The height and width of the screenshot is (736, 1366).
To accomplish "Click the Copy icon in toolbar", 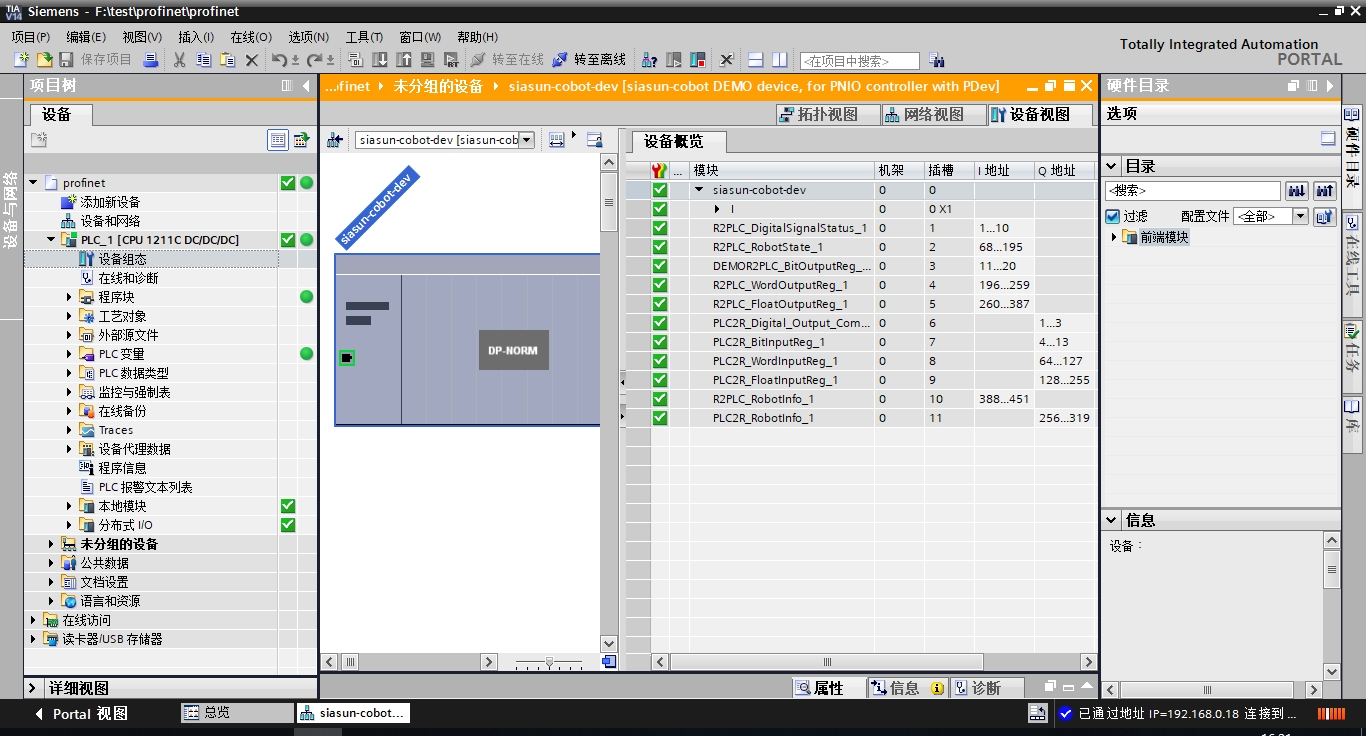I will (203, 60).
